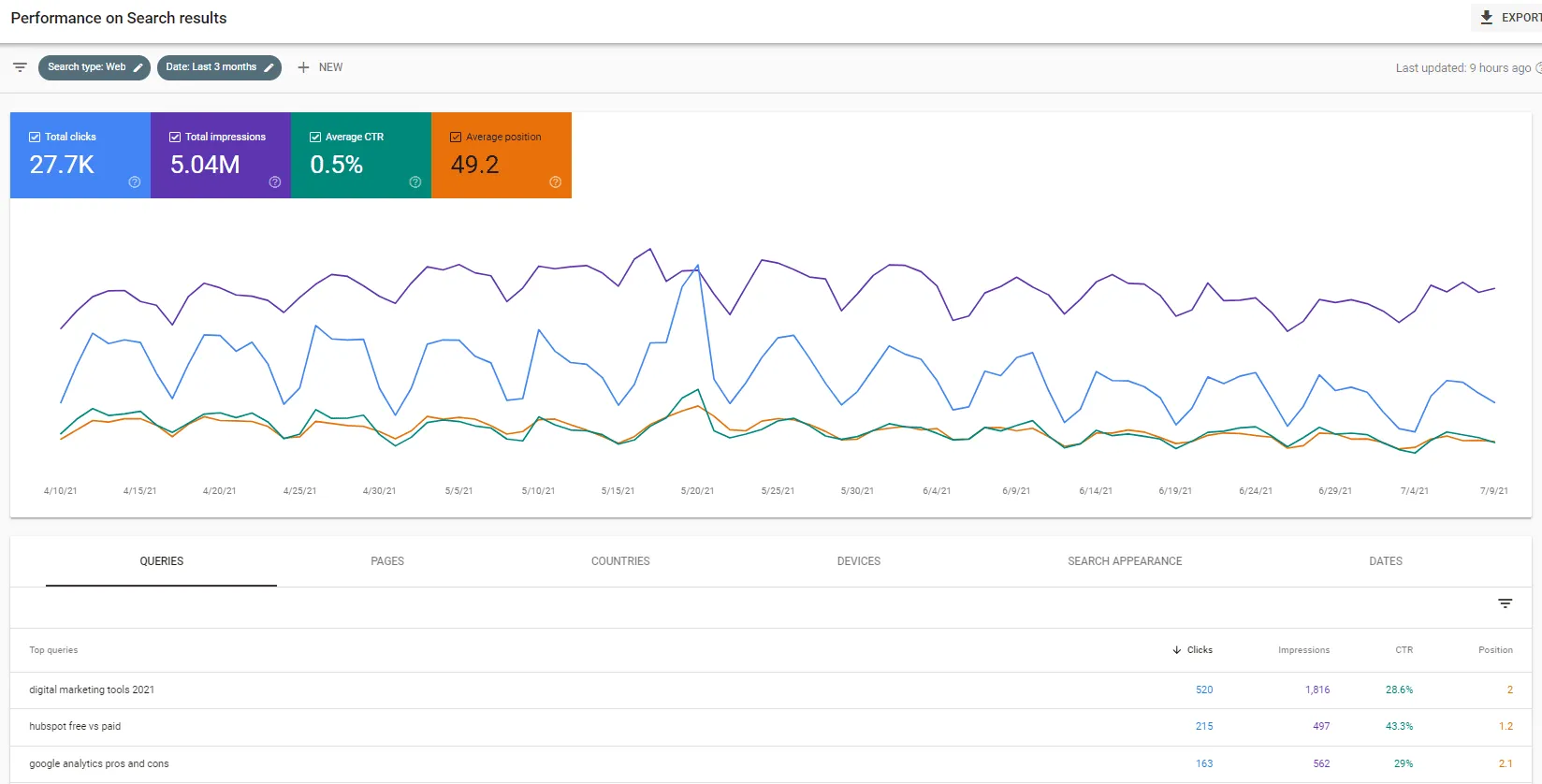
Task: Click the 49.2 average position value
Action: (x=474, y=165)
